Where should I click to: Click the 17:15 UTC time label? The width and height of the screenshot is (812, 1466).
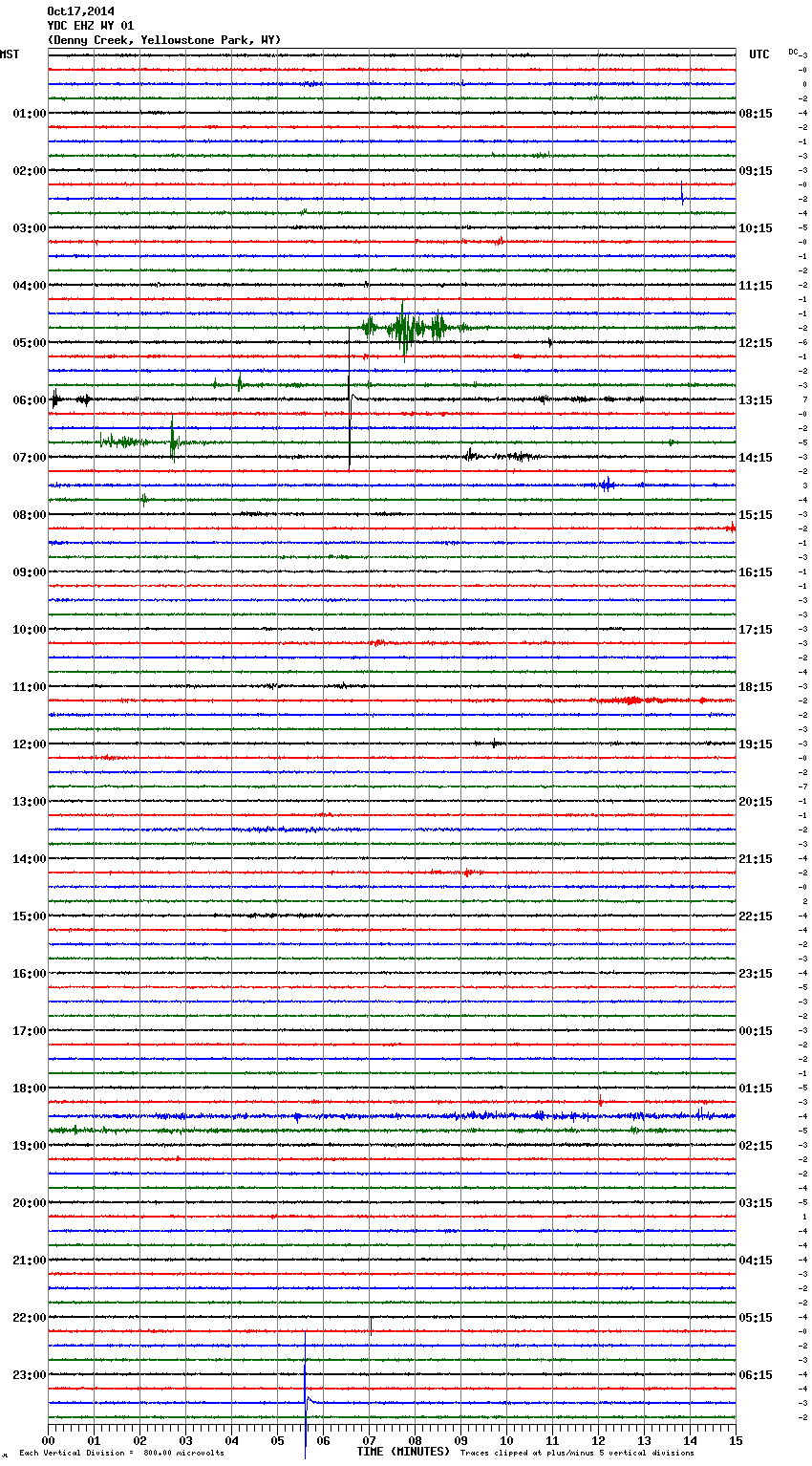coord(756,630)
